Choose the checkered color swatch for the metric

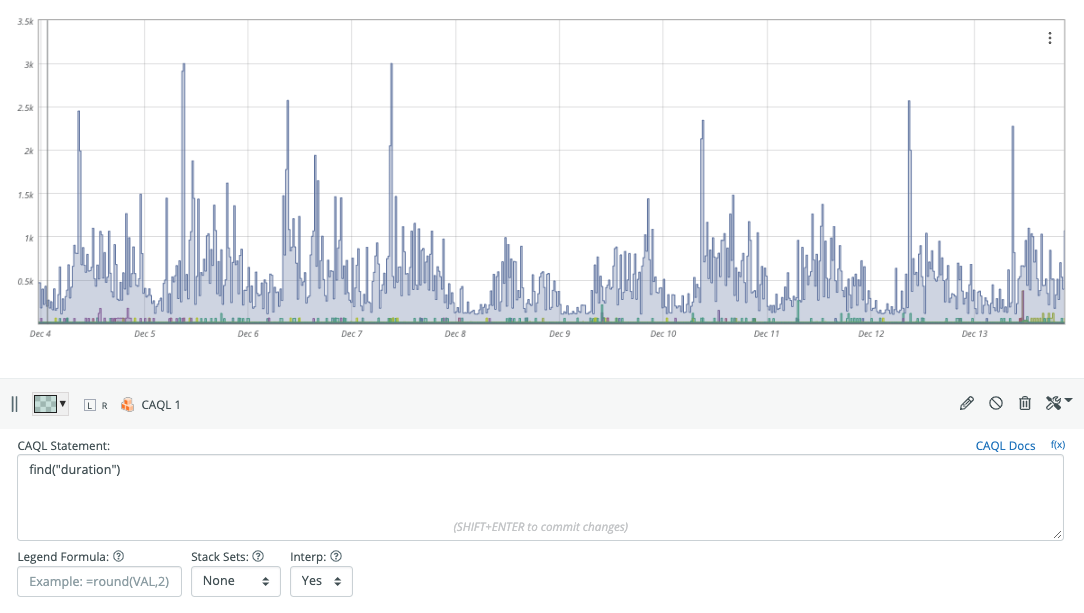click(x=45, y=404)
